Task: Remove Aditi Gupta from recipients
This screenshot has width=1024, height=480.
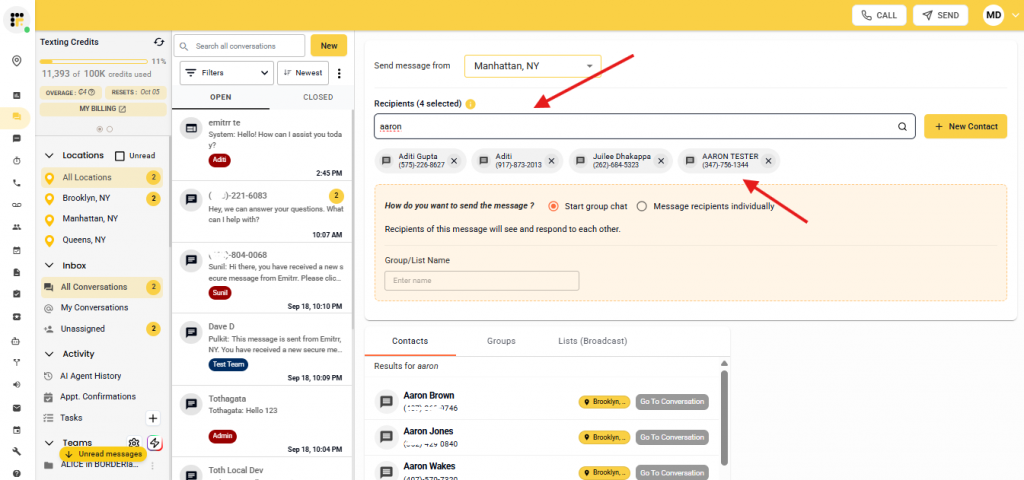Action: [x=454, y=160]
